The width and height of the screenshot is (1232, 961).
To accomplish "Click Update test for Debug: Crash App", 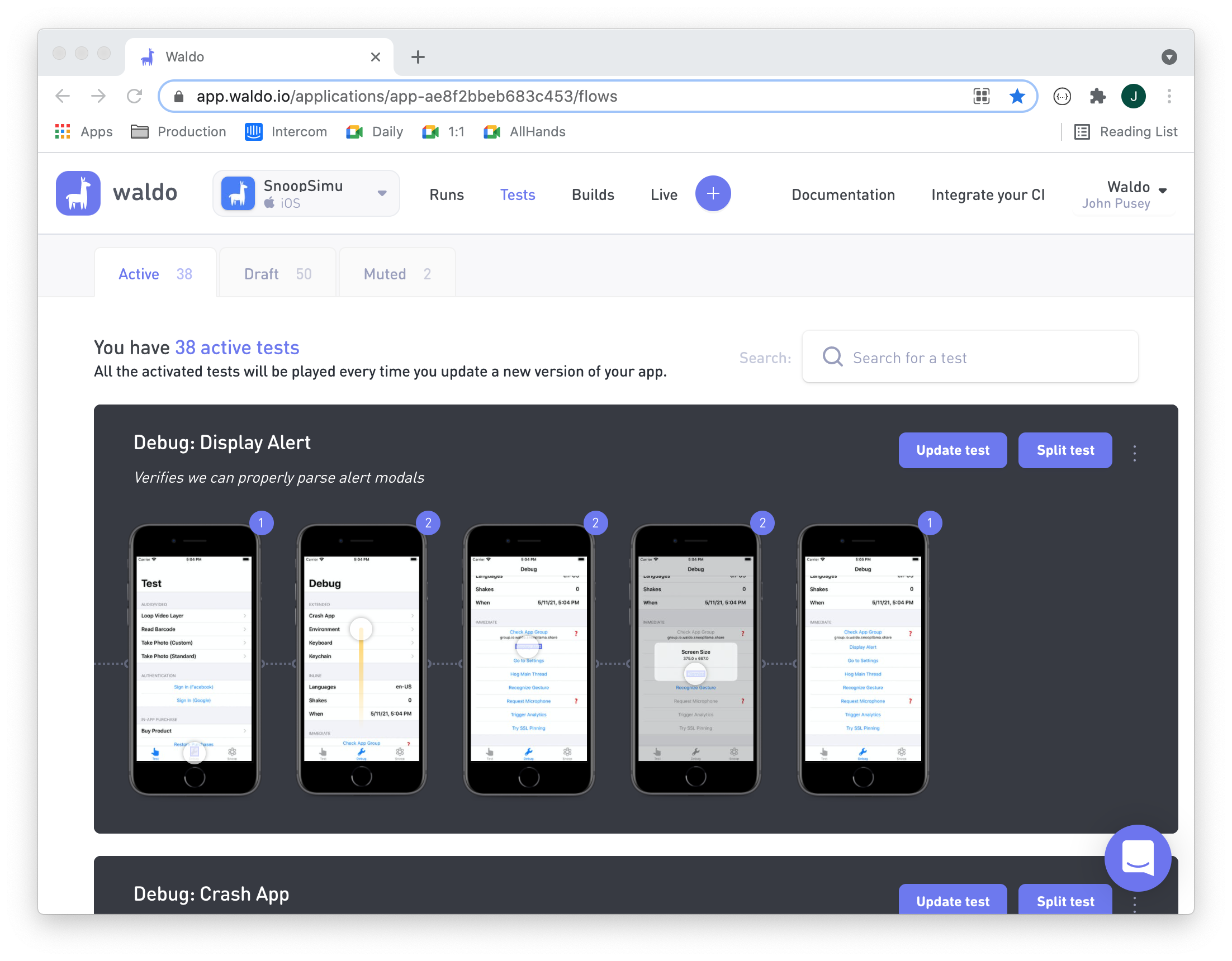I will 952,900.
